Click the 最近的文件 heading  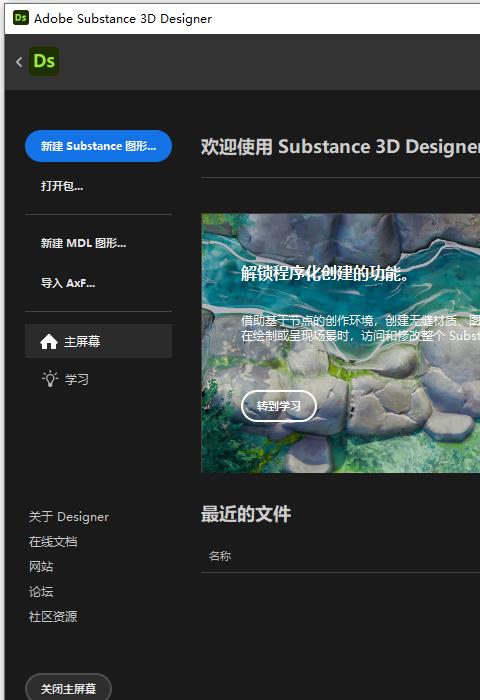[x=246, y=514]
